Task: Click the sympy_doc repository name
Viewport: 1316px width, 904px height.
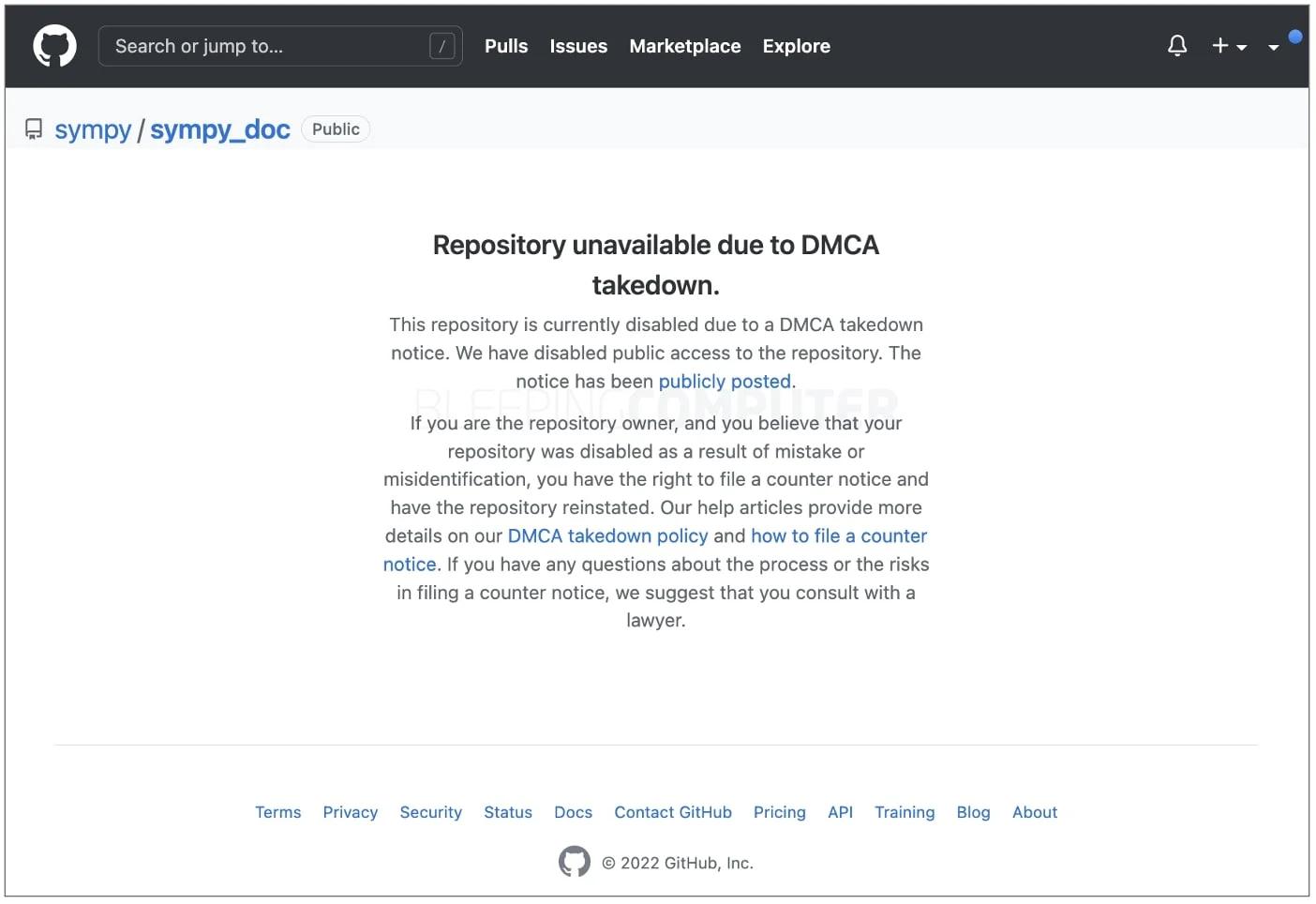Action: point(220,129)
